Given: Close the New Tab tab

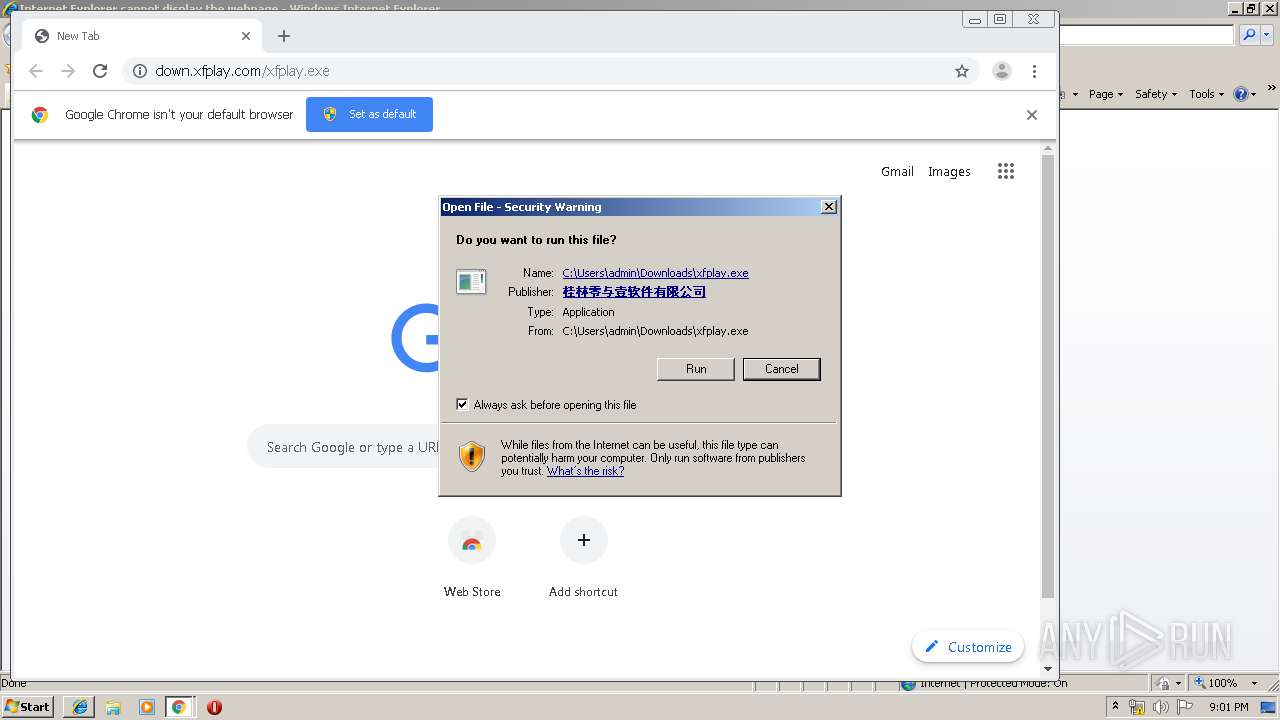Looking at the screenshot, I should click(246, 36).
